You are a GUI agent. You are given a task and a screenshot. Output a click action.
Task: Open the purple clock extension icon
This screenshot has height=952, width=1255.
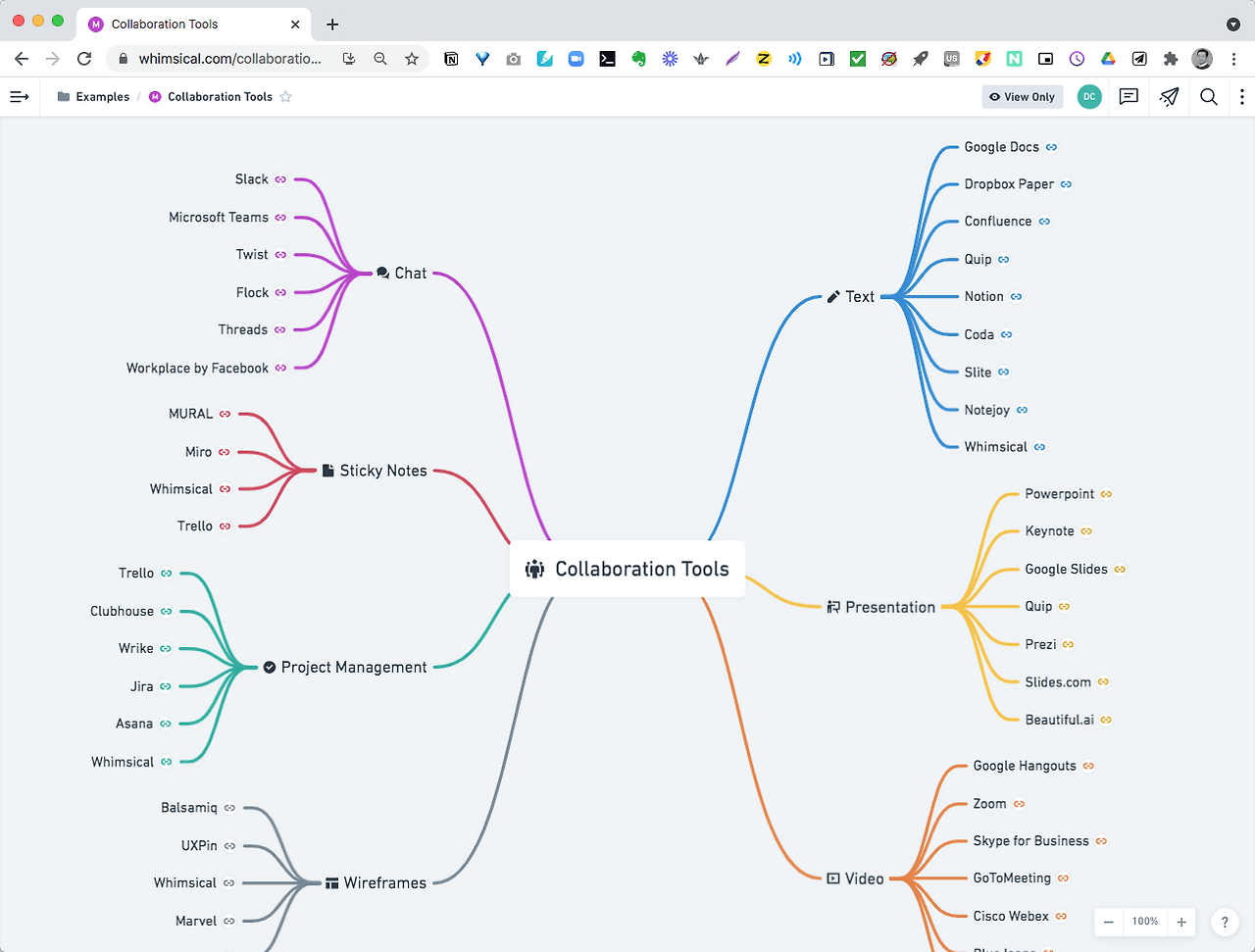(x=1077, y=59)
